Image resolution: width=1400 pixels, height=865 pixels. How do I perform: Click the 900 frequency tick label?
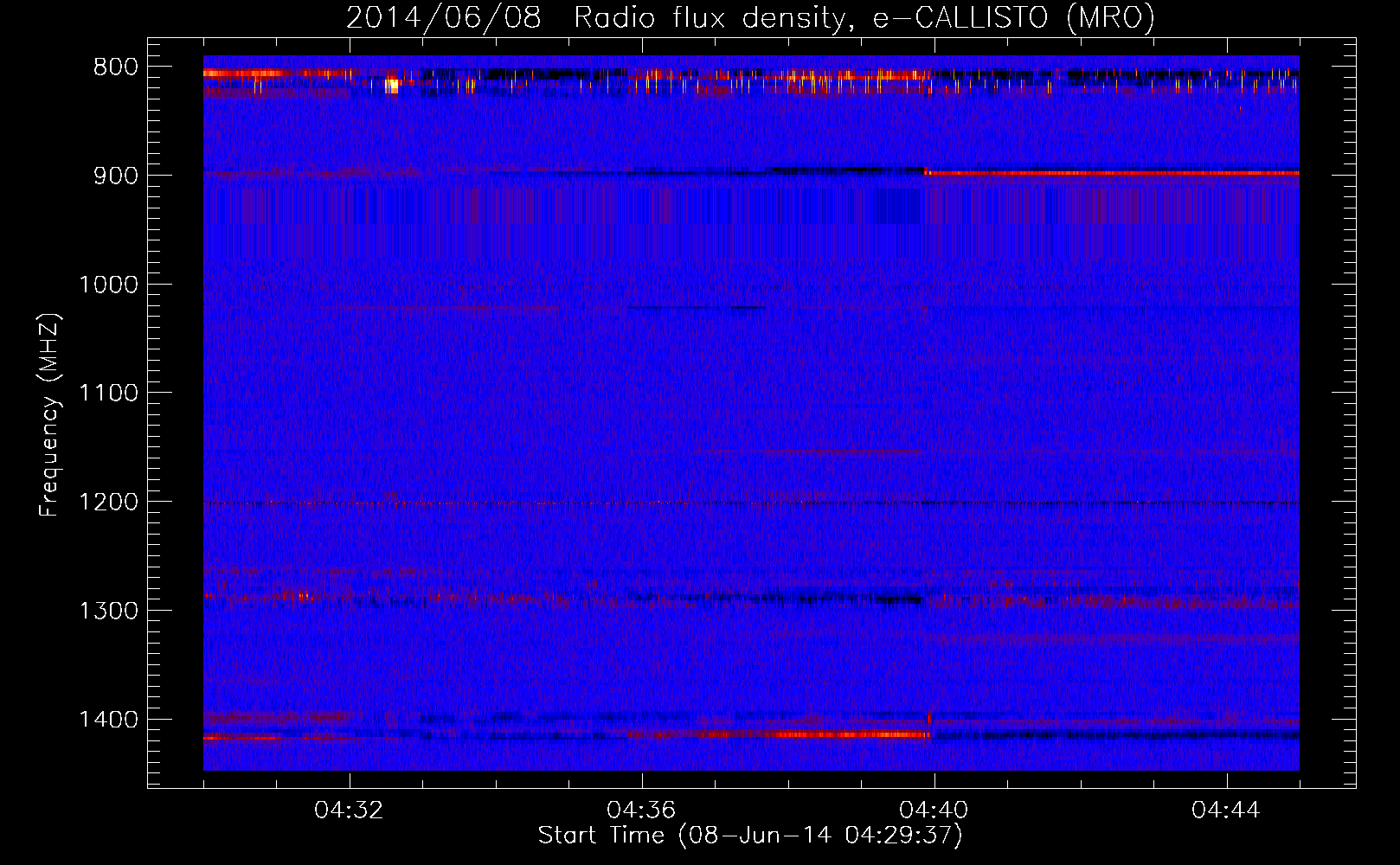click(116, 176)
